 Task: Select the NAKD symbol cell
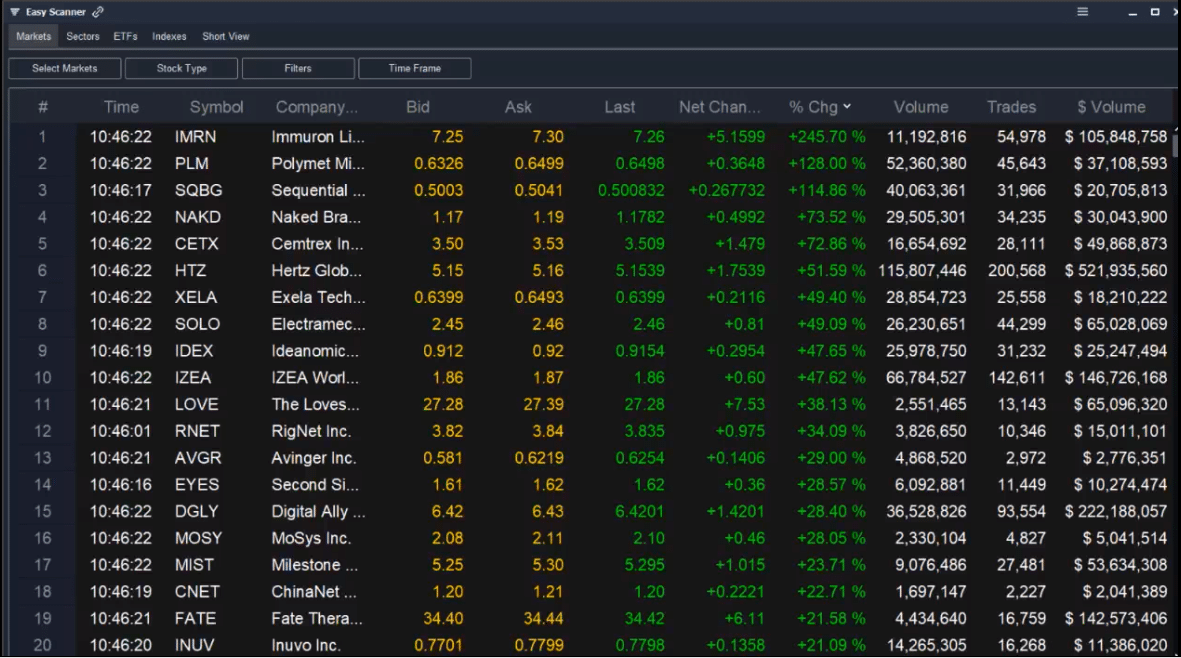[198, 217]
